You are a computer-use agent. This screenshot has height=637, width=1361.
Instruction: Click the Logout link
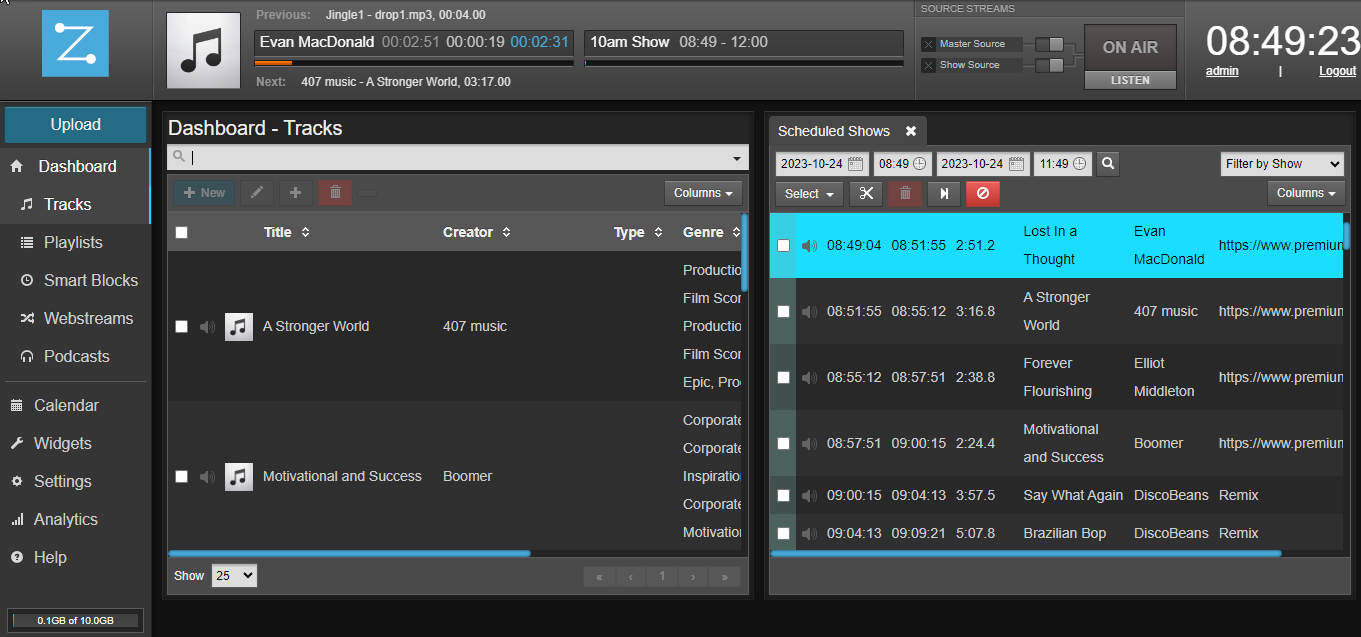point(1337,70)
